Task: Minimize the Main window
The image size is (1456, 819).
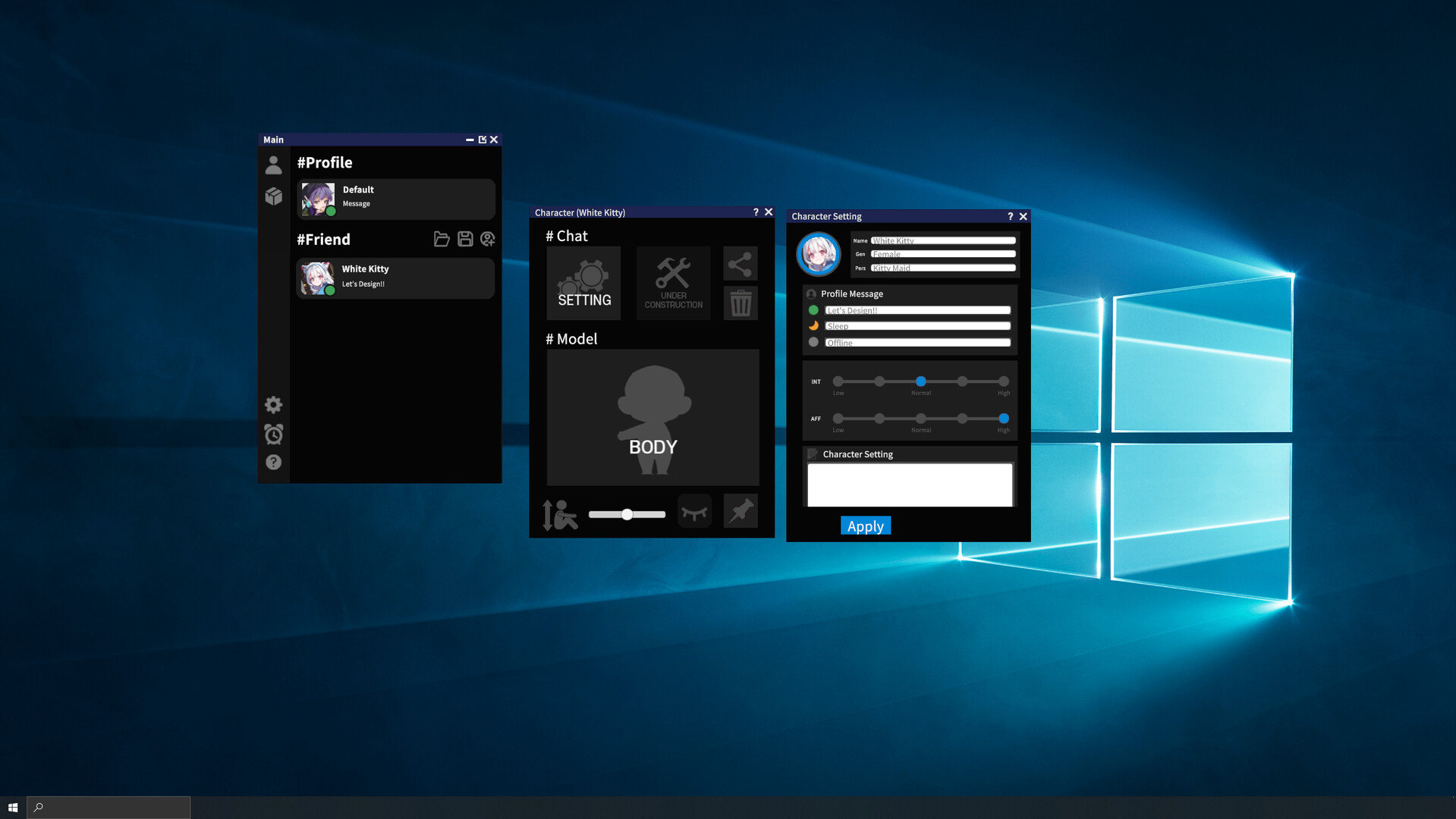Action: [470, 140]
